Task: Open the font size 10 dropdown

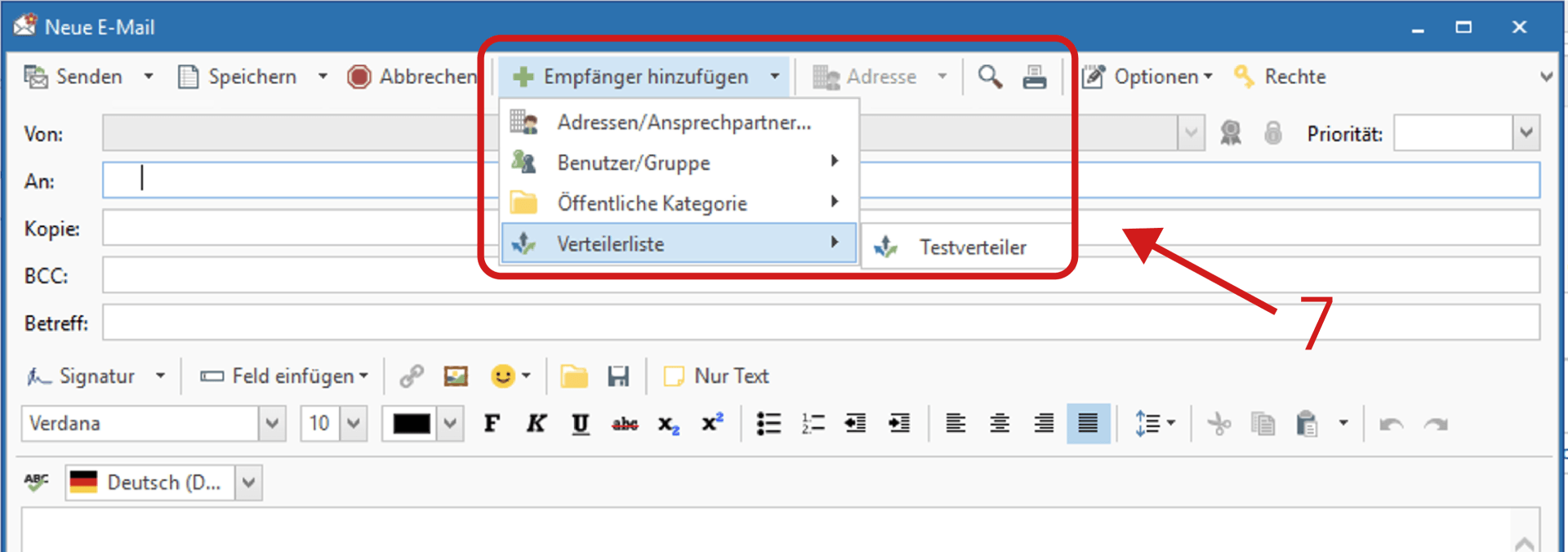Action: (354, 424)
